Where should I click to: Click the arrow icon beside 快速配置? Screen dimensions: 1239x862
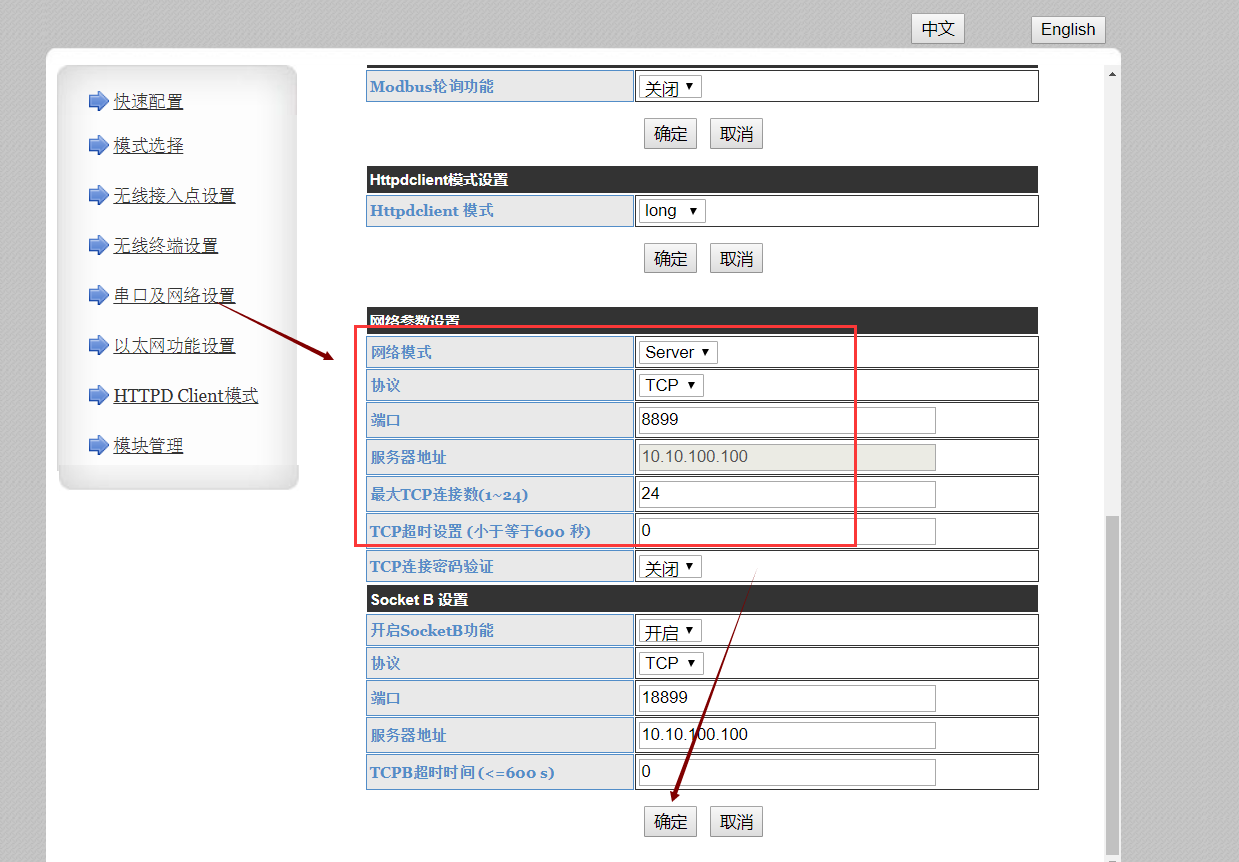98,101
